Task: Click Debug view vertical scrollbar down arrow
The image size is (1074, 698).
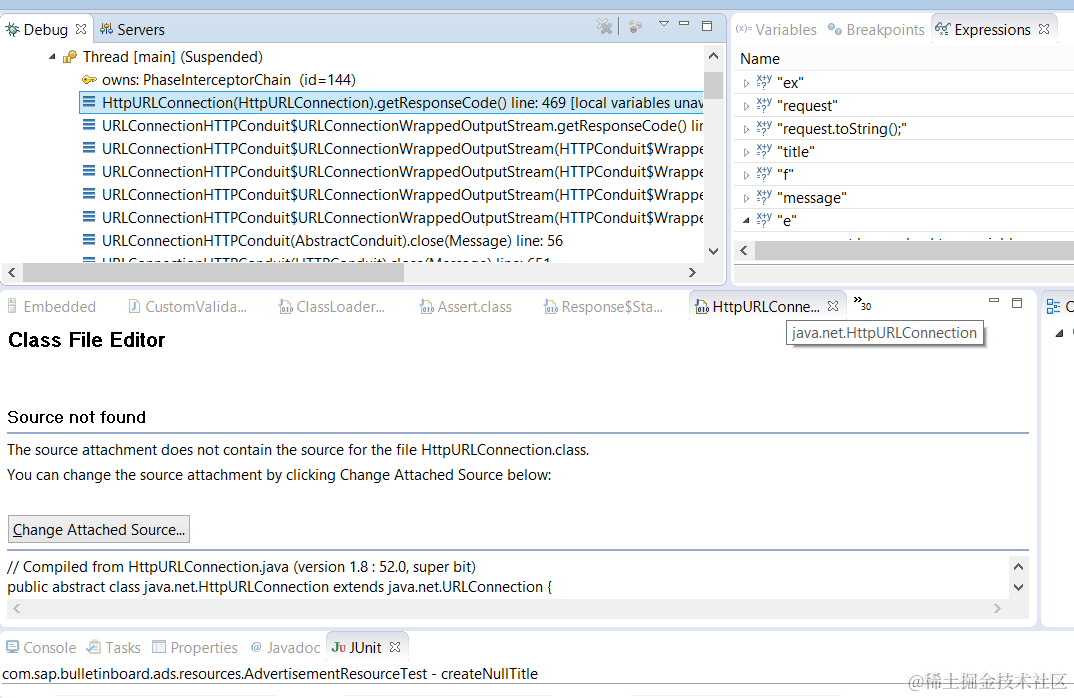Action: point(713,251)
